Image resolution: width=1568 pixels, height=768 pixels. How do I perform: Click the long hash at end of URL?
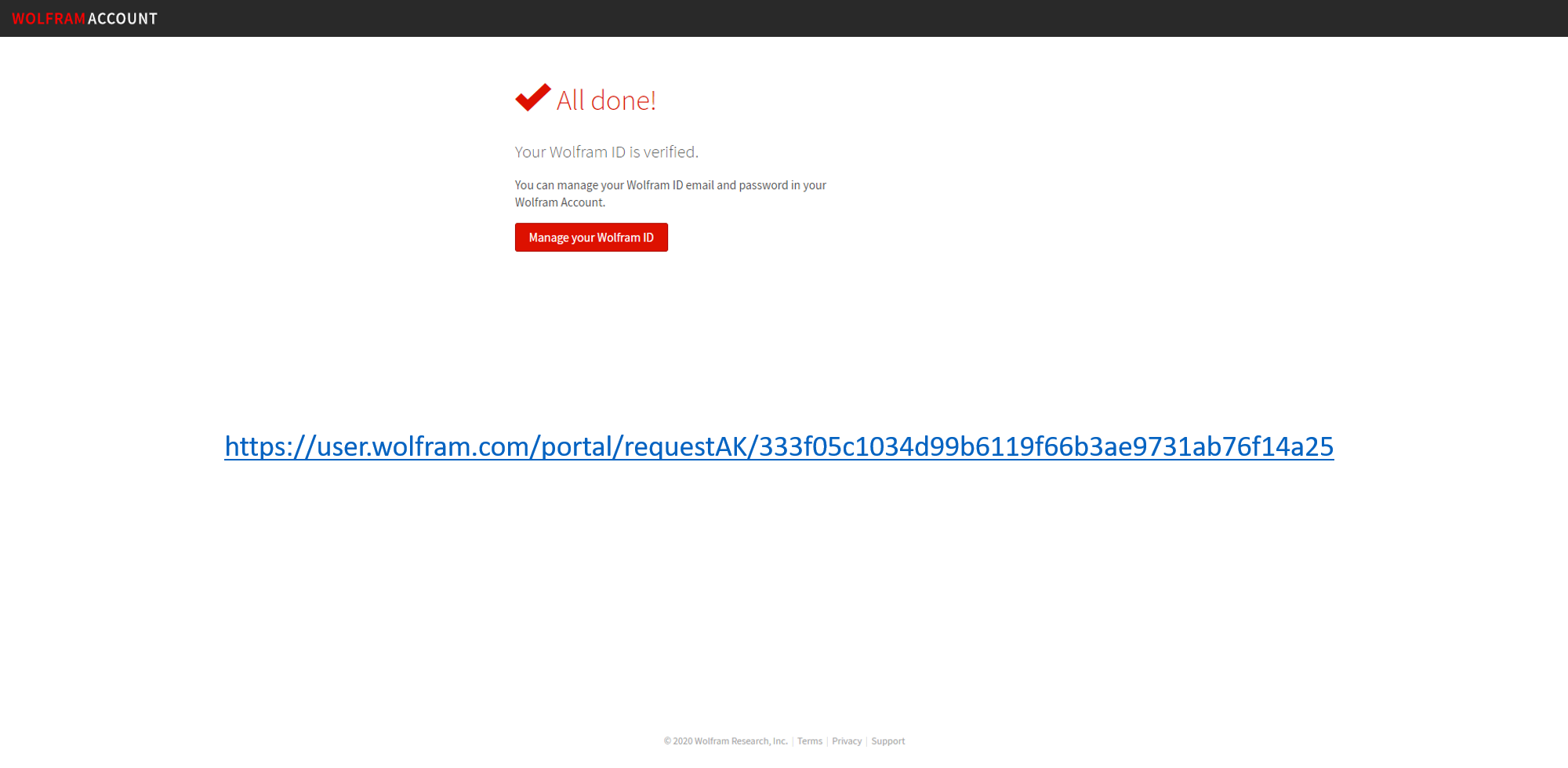(1047, 446)
